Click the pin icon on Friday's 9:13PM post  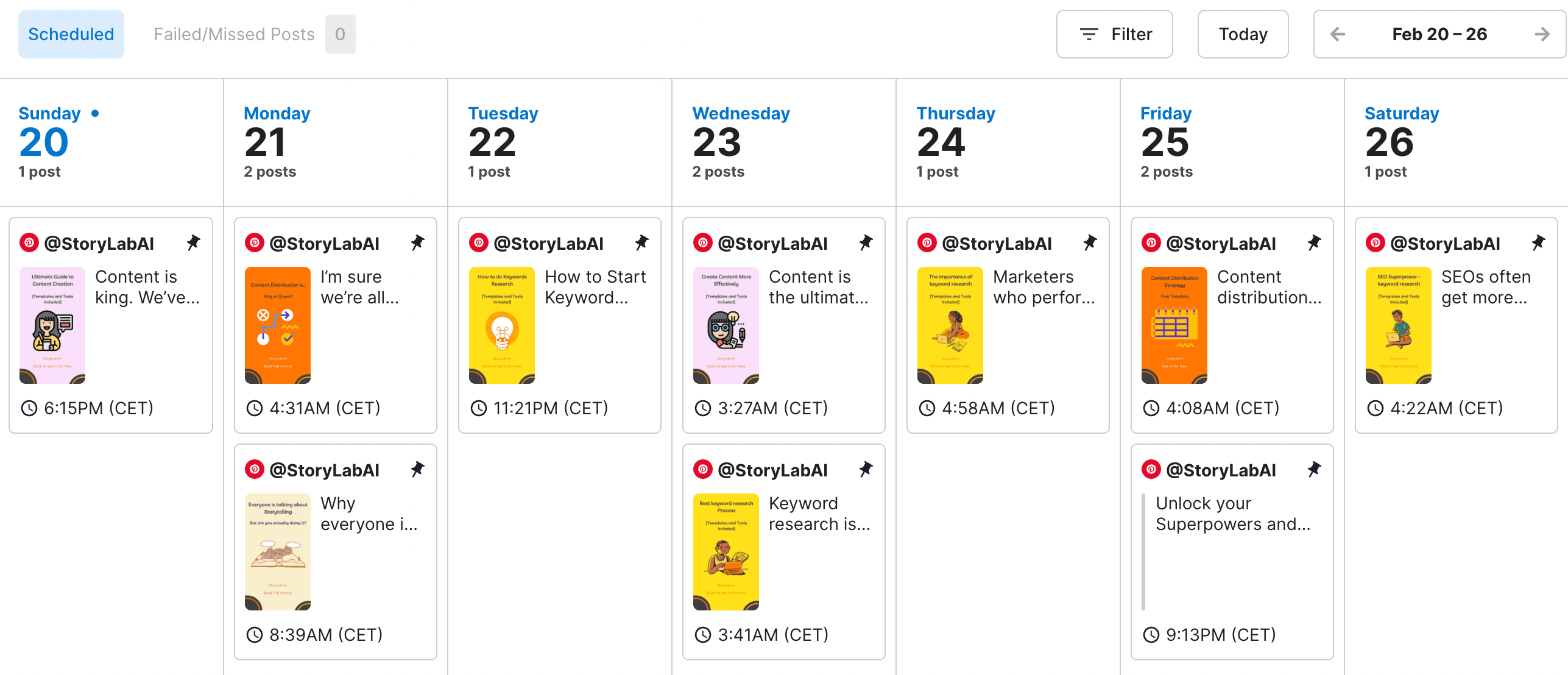[1314, 470]
